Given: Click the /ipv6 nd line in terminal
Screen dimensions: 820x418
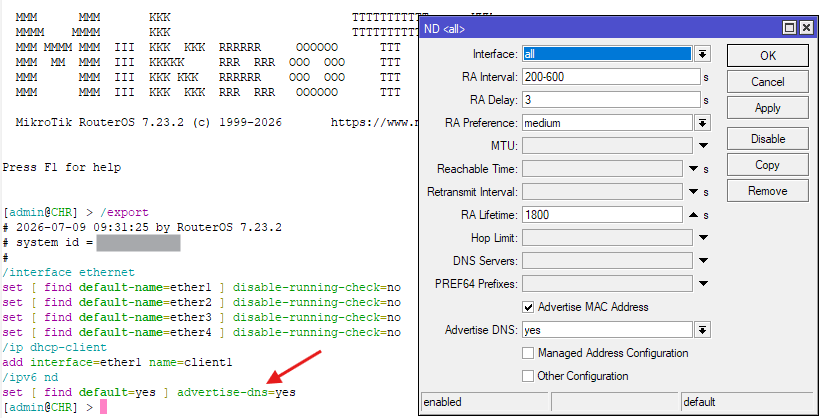Looking at the screenshot, I should (30, 377).
